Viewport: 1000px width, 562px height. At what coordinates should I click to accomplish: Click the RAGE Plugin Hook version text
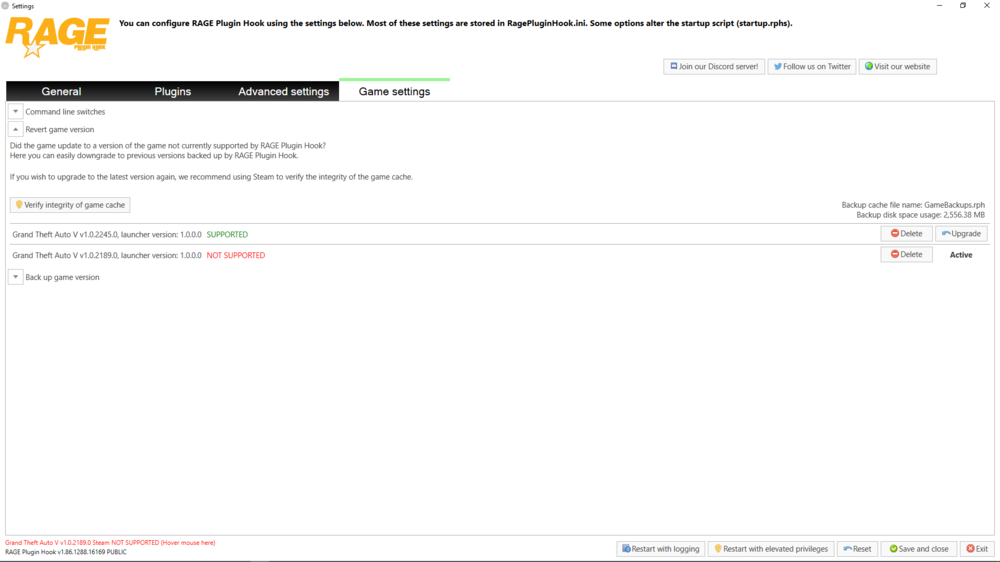[66, 552]
